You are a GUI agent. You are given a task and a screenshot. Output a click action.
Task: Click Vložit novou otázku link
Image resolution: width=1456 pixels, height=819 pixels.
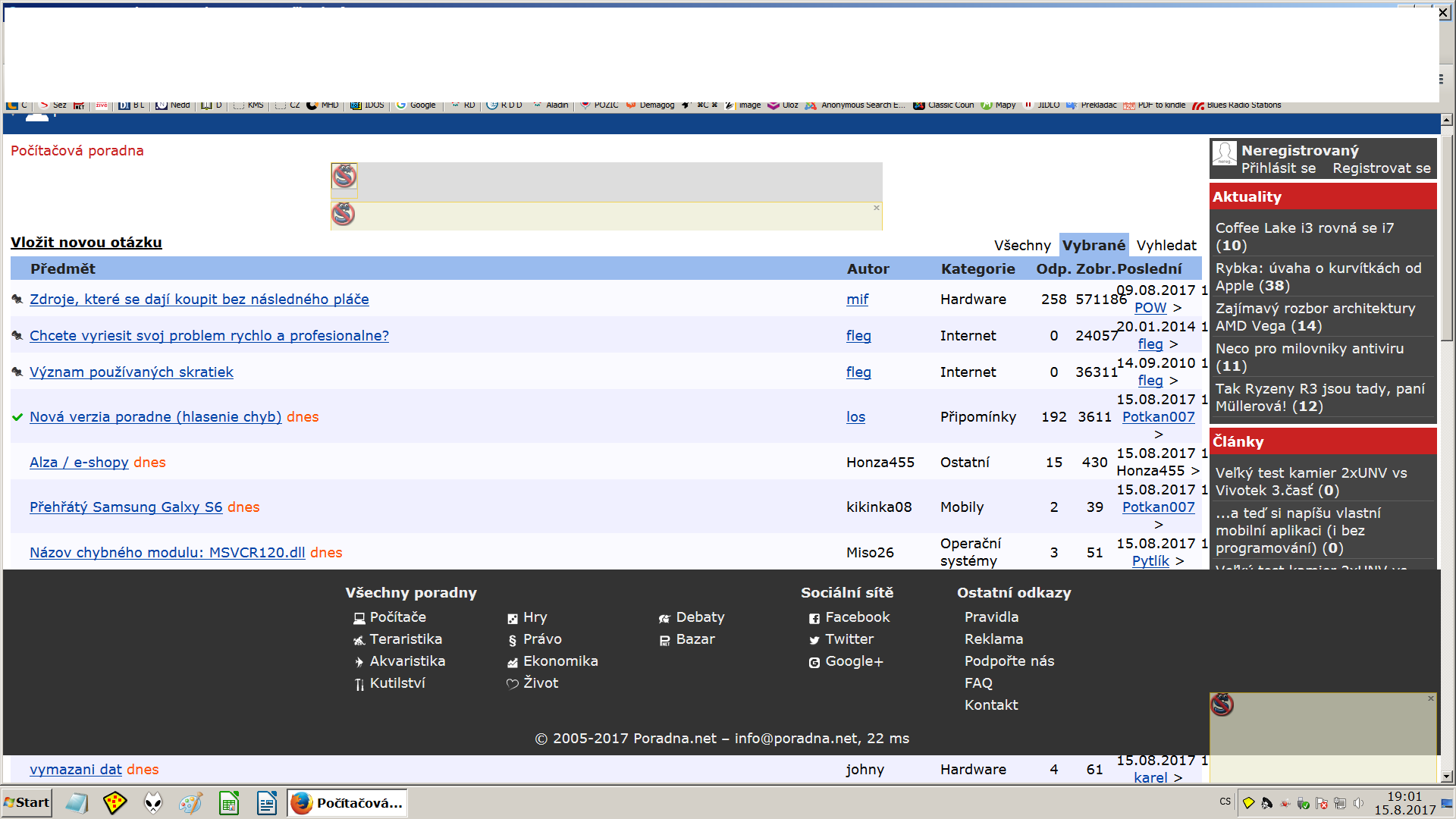coord(86,242)
